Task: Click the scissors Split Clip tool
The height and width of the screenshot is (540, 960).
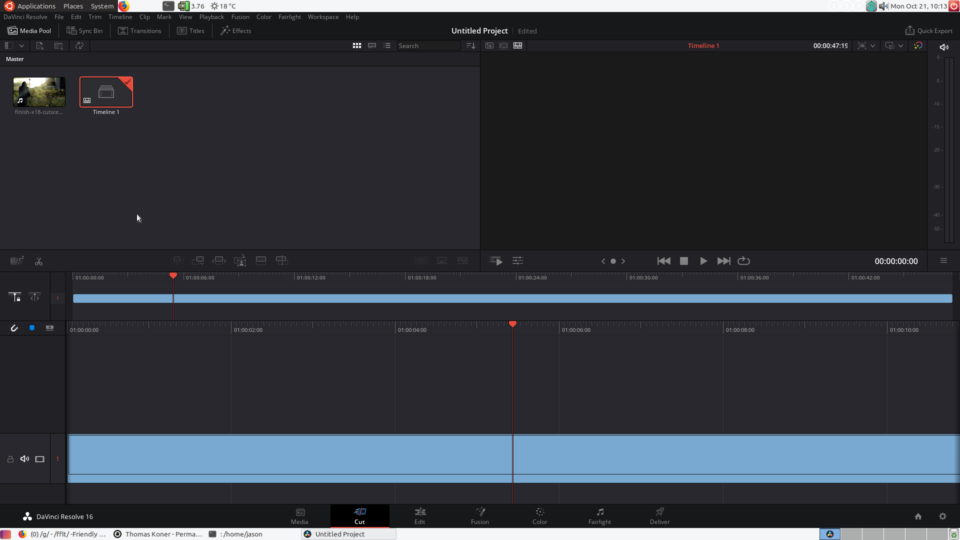Action: click(x=39, y=261)
